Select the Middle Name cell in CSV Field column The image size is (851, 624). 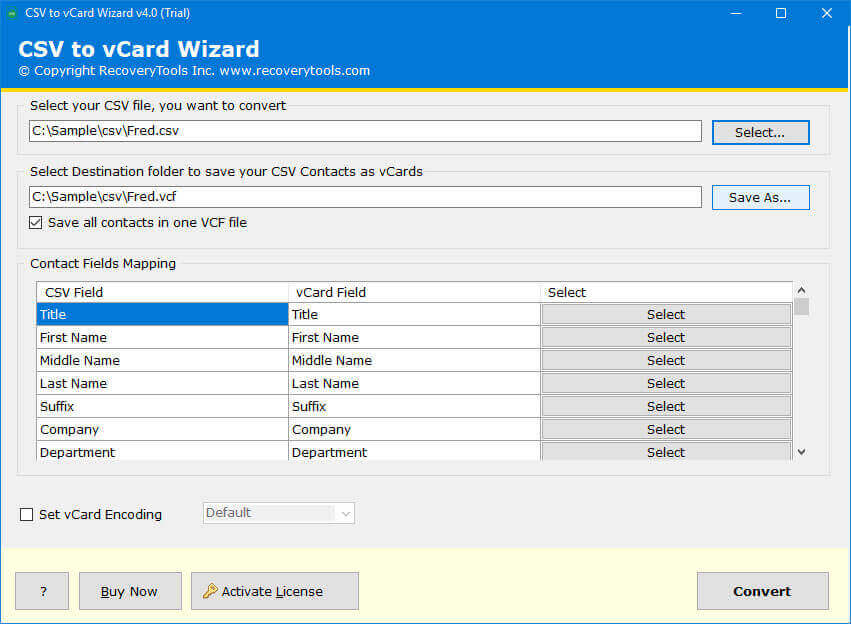tap(162, 360)
